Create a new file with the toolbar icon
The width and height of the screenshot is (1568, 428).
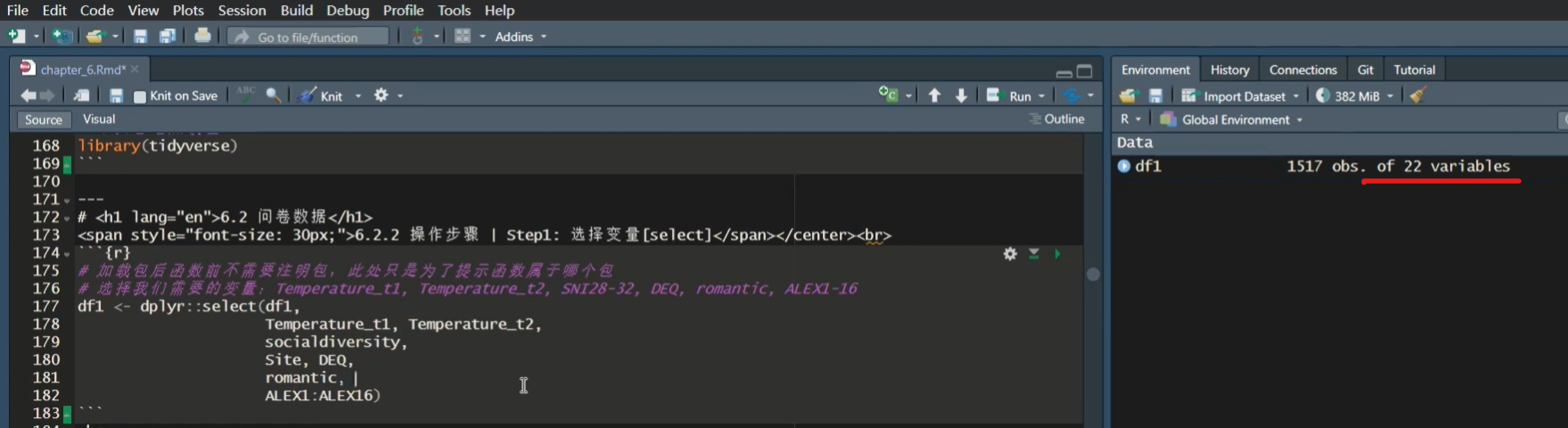tap(16, 37)
